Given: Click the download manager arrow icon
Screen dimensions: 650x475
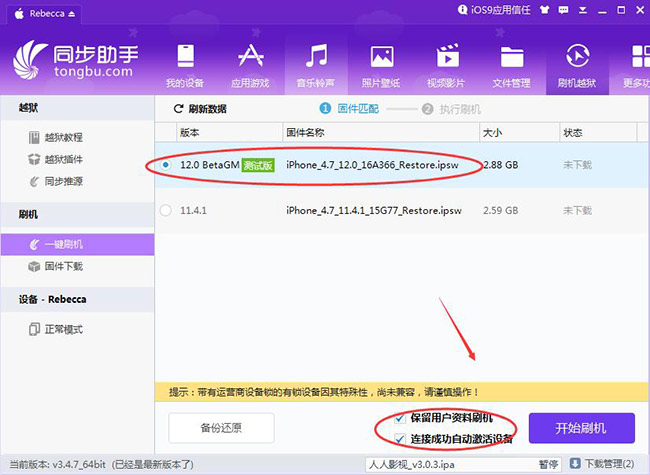Looking at the screenshot, I should (575, 463).
